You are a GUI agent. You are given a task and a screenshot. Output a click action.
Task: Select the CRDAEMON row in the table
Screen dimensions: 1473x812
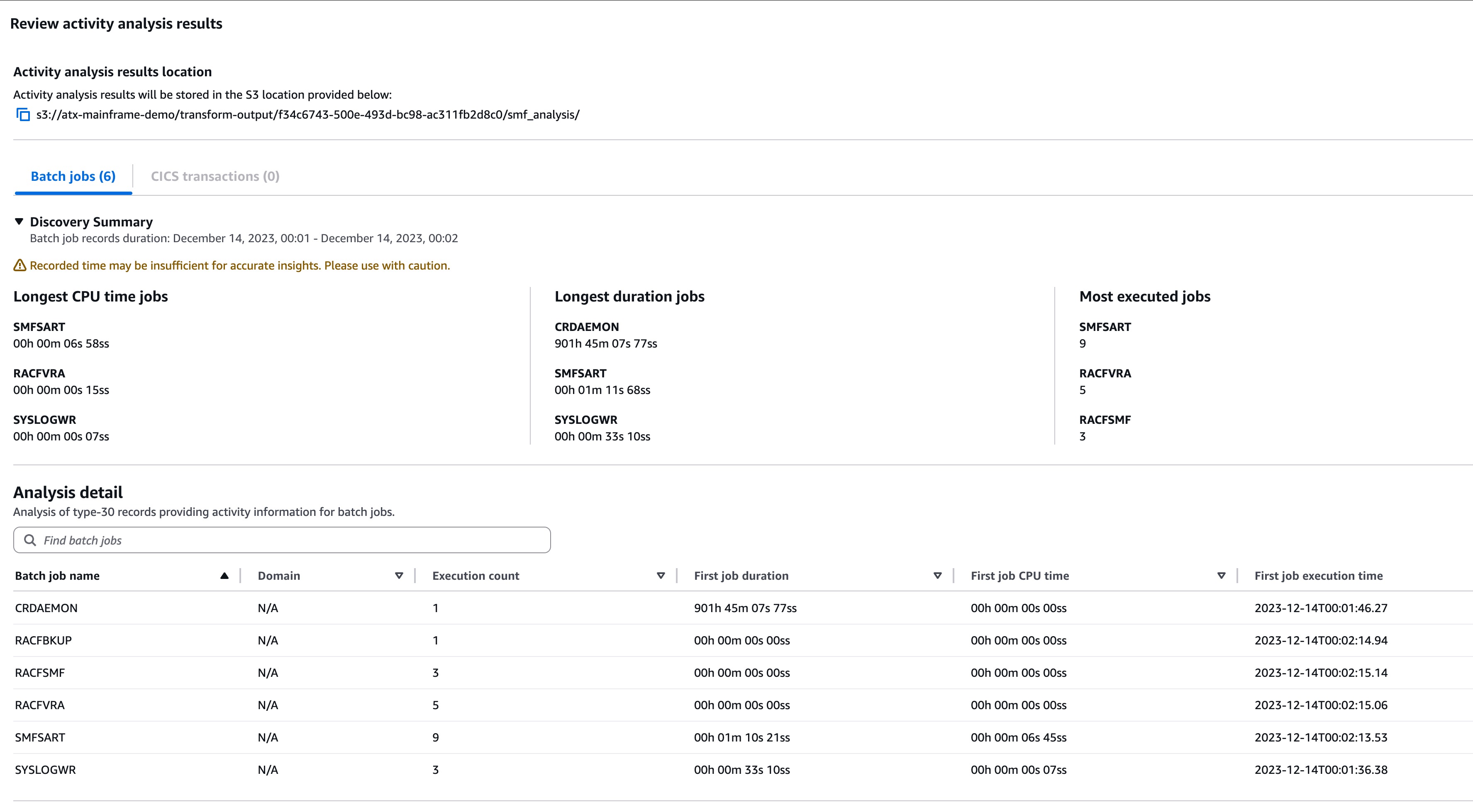46,608
